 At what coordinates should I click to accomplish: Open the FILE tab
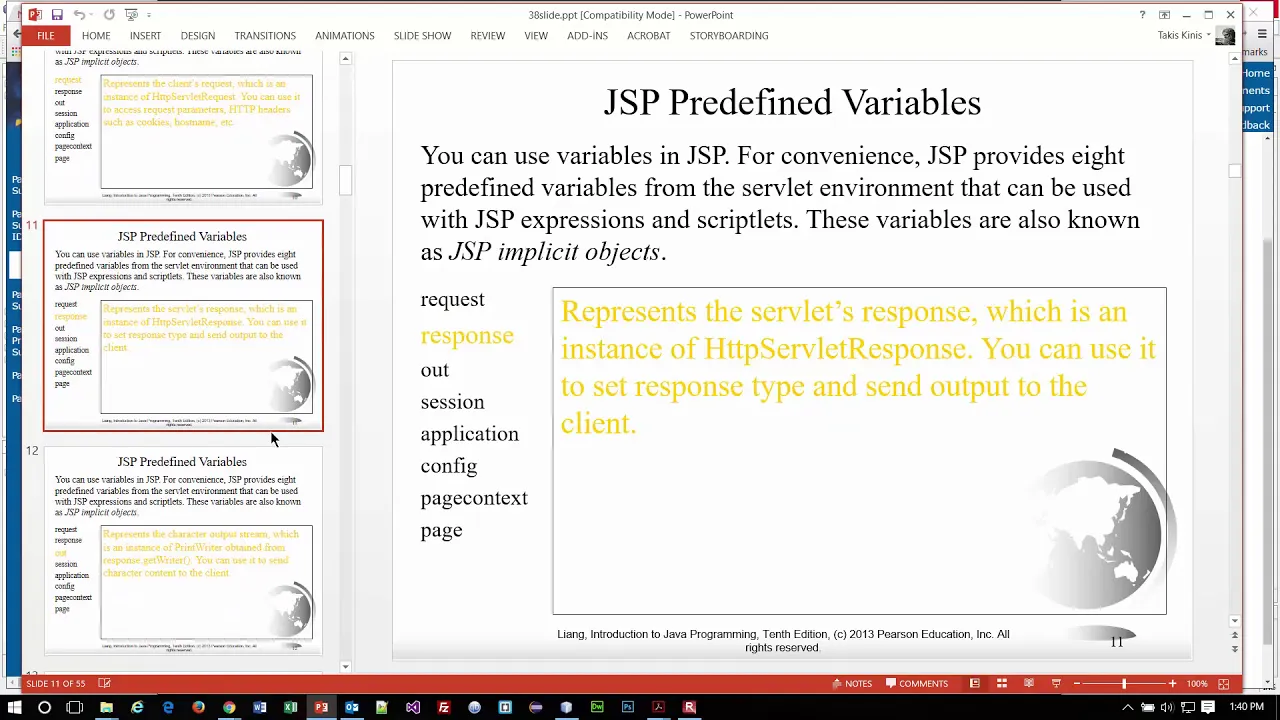(x=46, y=36)
